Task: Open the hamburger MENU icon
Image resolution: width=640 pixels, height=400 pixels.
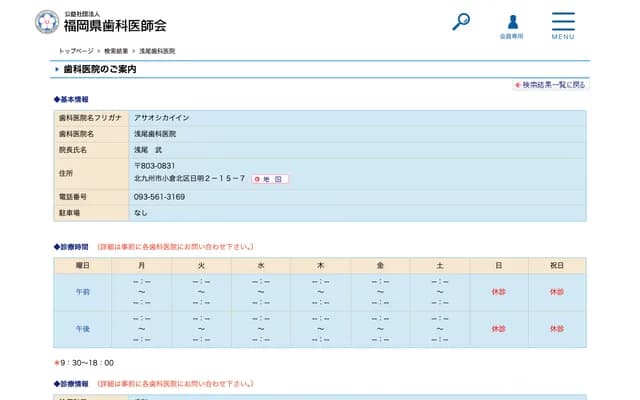Action: pyautogui.click(x=562, y=24)
